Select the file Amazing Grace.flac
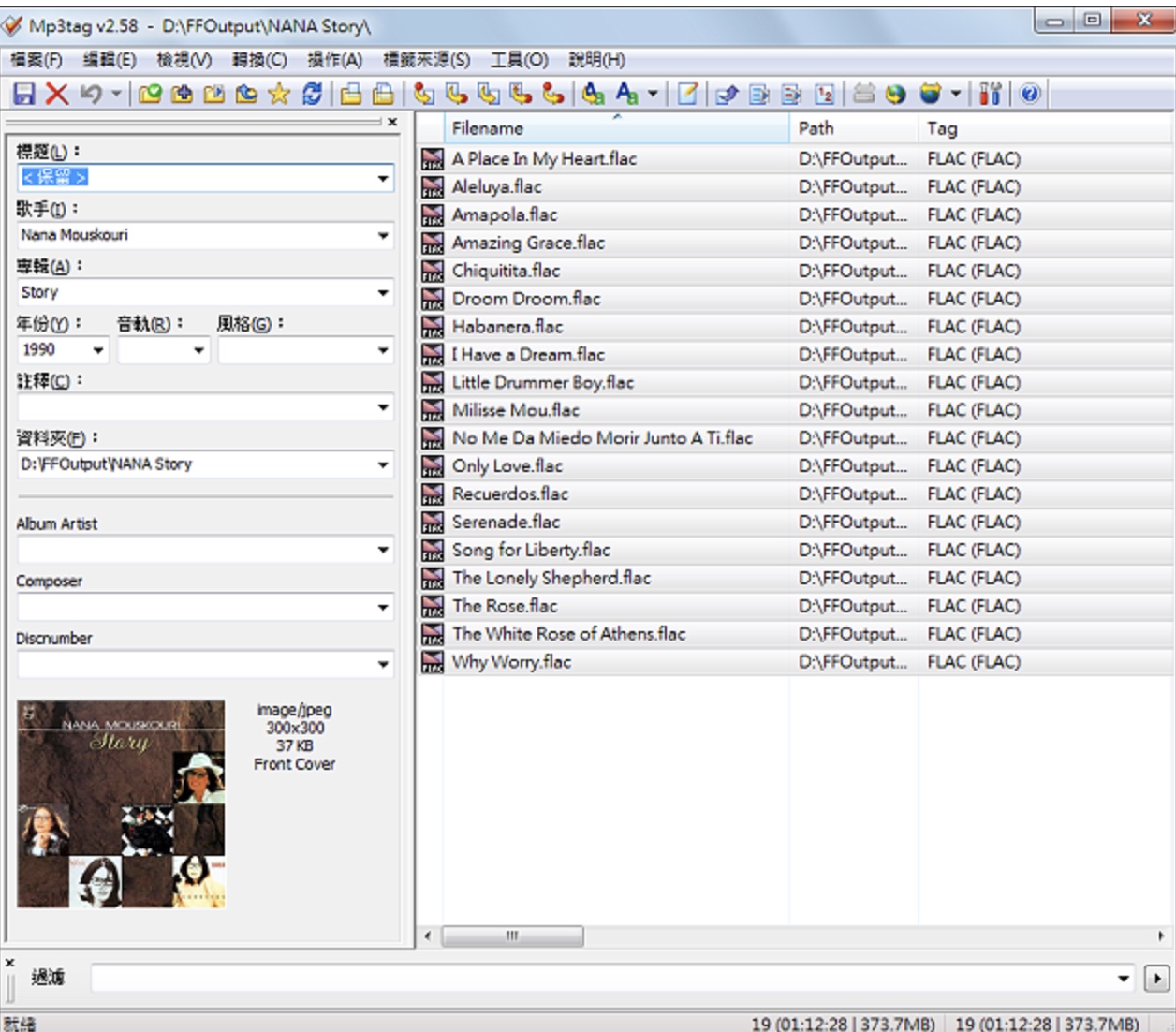The width and height of the screenshot is (1176, 1032). click(x=528, y=243)
